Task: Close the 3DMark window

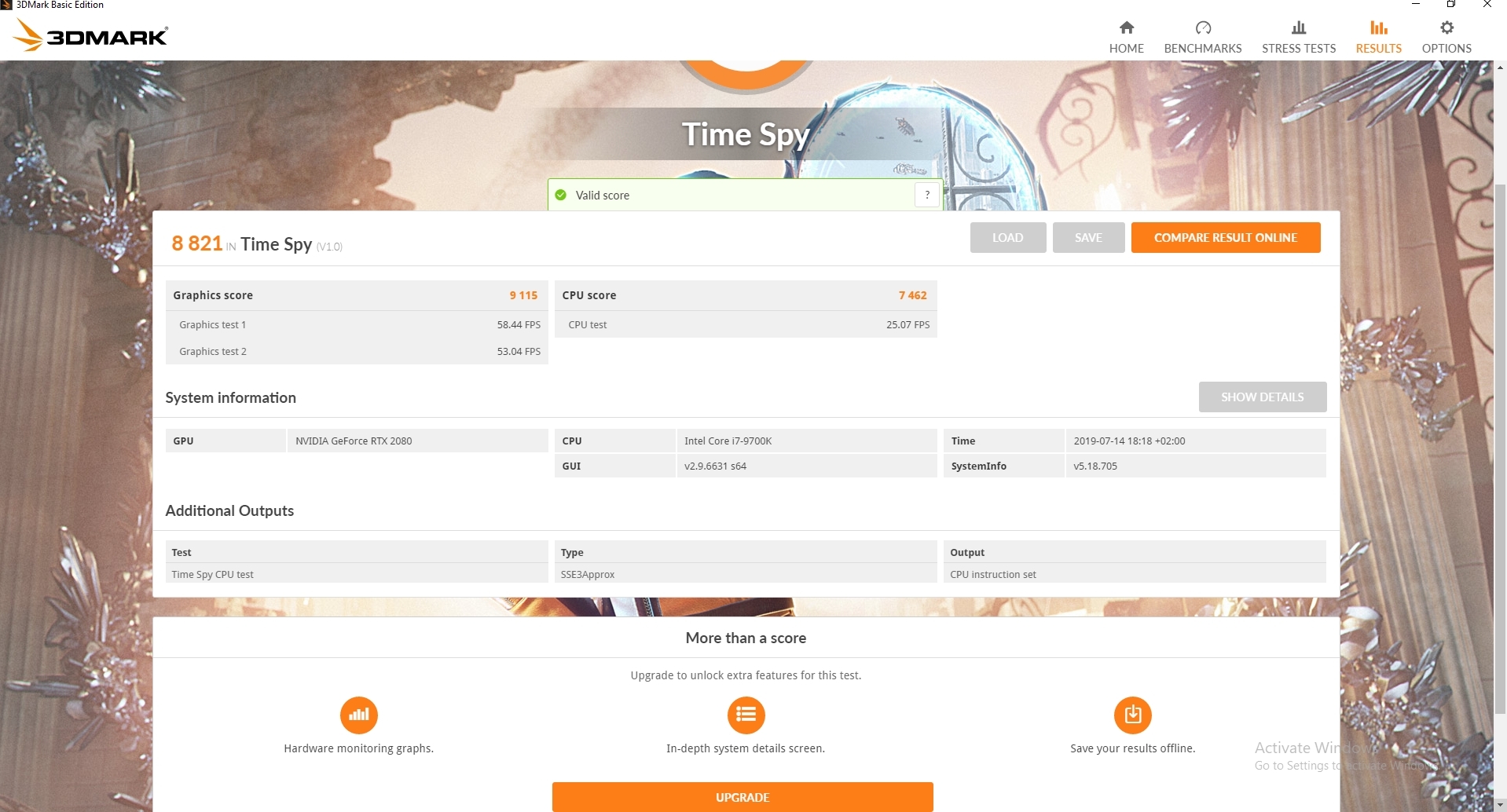Action: pyautogui.click(x=1487, y=5)
